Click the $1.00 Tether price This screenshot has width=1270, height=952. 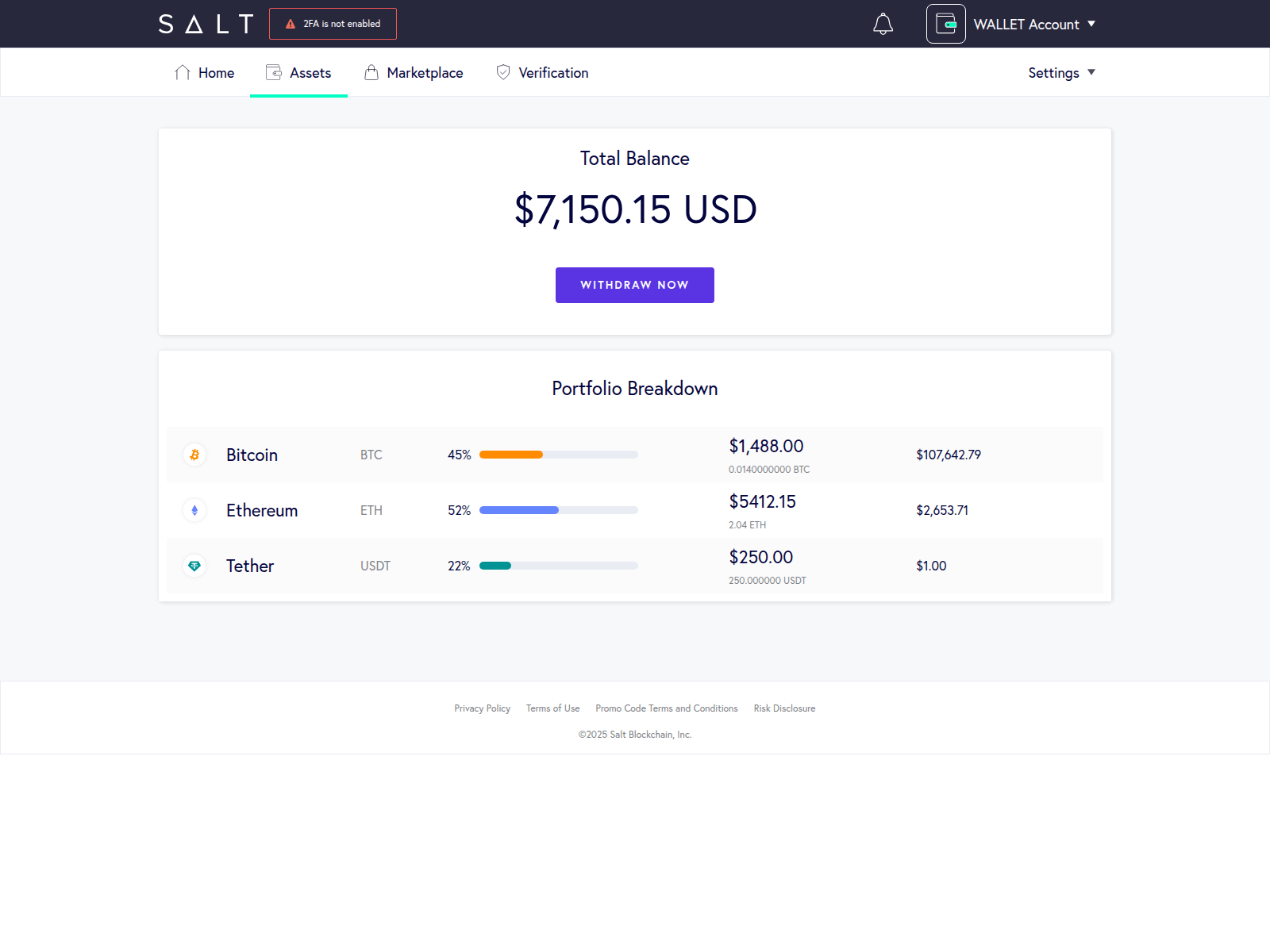point(931,566)
